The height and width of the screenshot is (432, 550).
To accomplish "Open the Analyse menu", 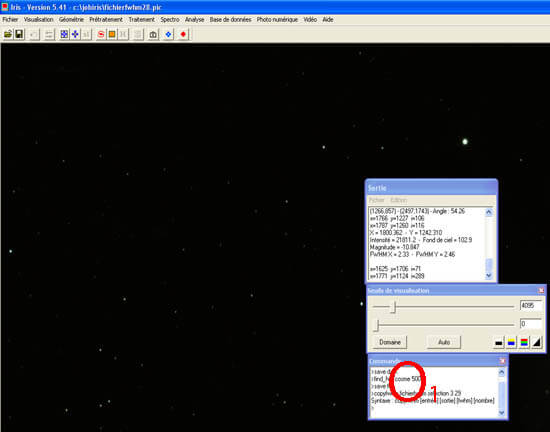I will click(195, 20).
